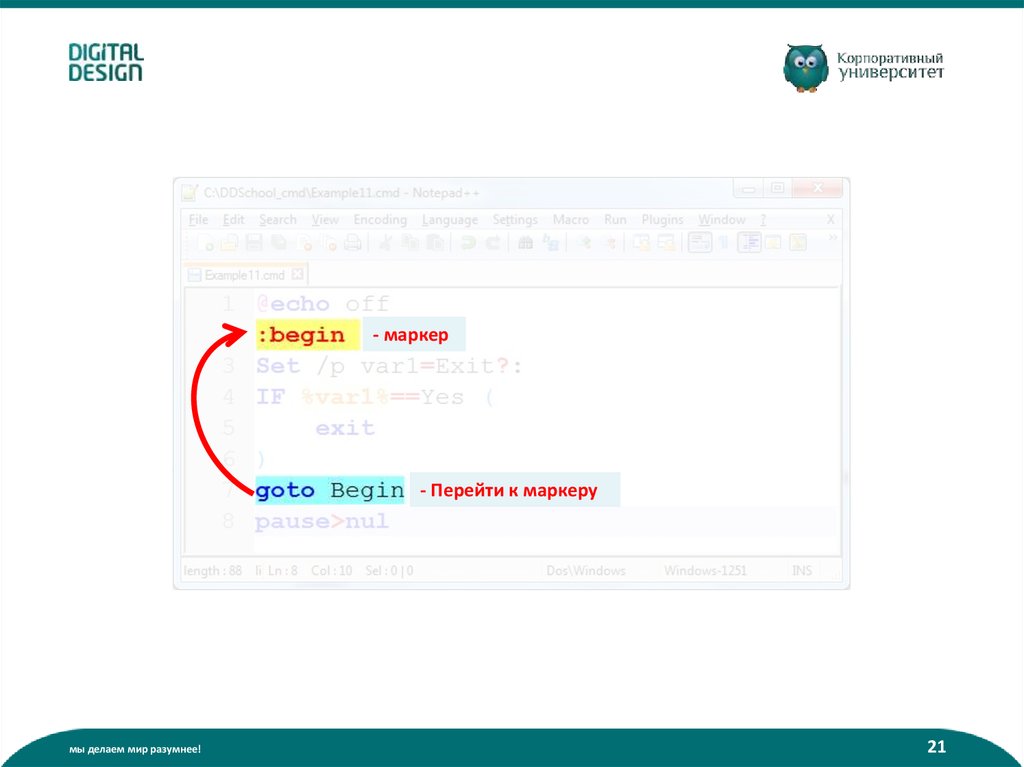Click the Cut scissors toolbar icon
Image resolution: width=1024 pixels, height=767 pixels.
point(384,243)
